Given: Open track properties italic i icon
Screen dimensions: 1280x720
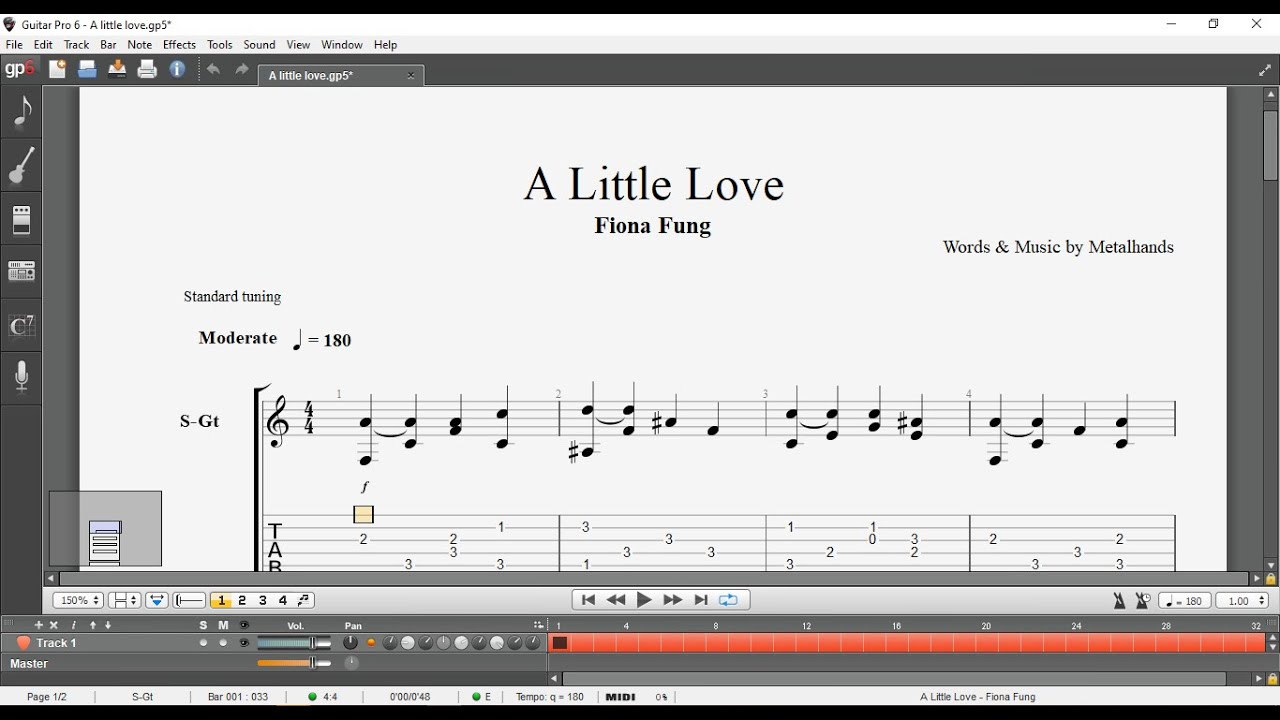Looking at the screenshot, I should click(x=73, y=625).
